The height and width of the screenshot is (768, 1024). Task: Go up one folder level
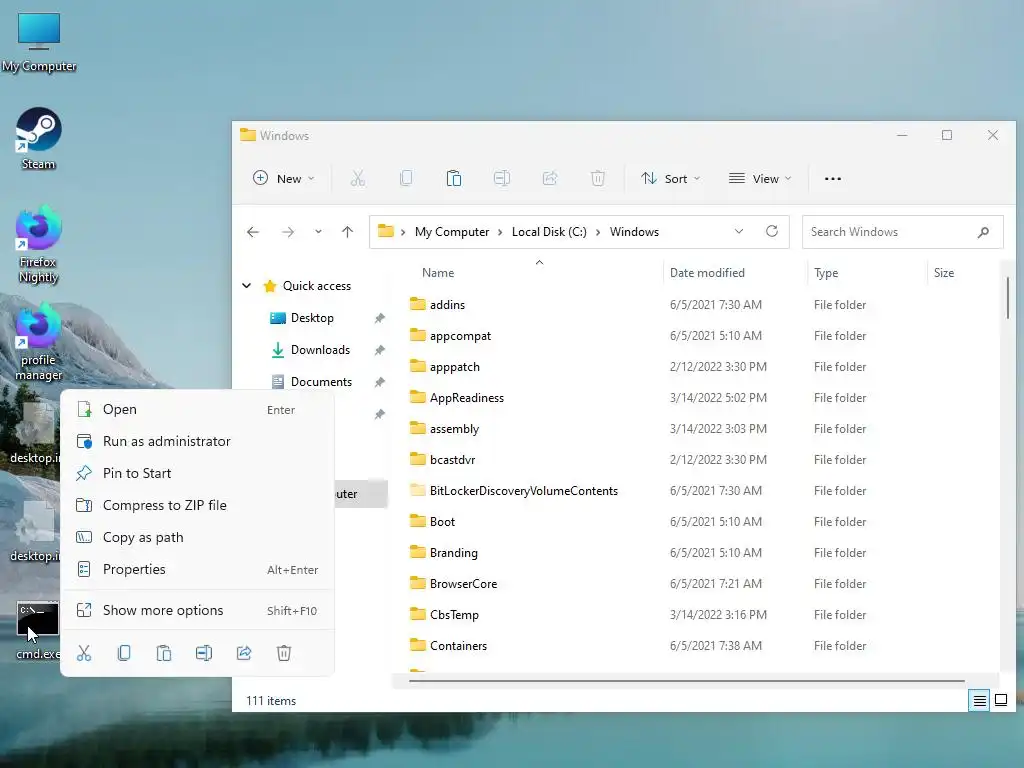click(x=347, y=232)
